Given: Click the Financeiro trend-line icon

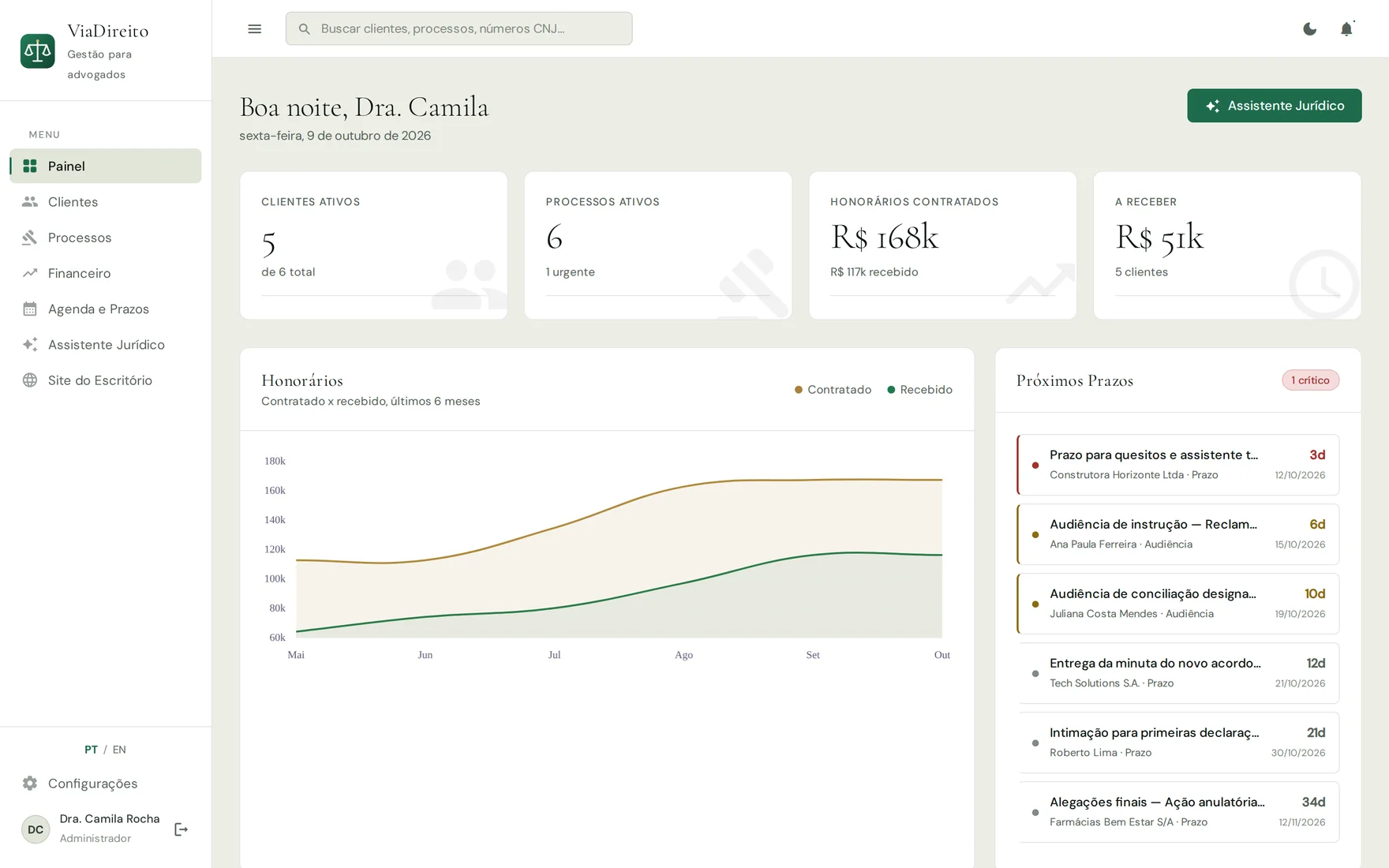Looking at the screenshot, I should click(x=30, y=273).
